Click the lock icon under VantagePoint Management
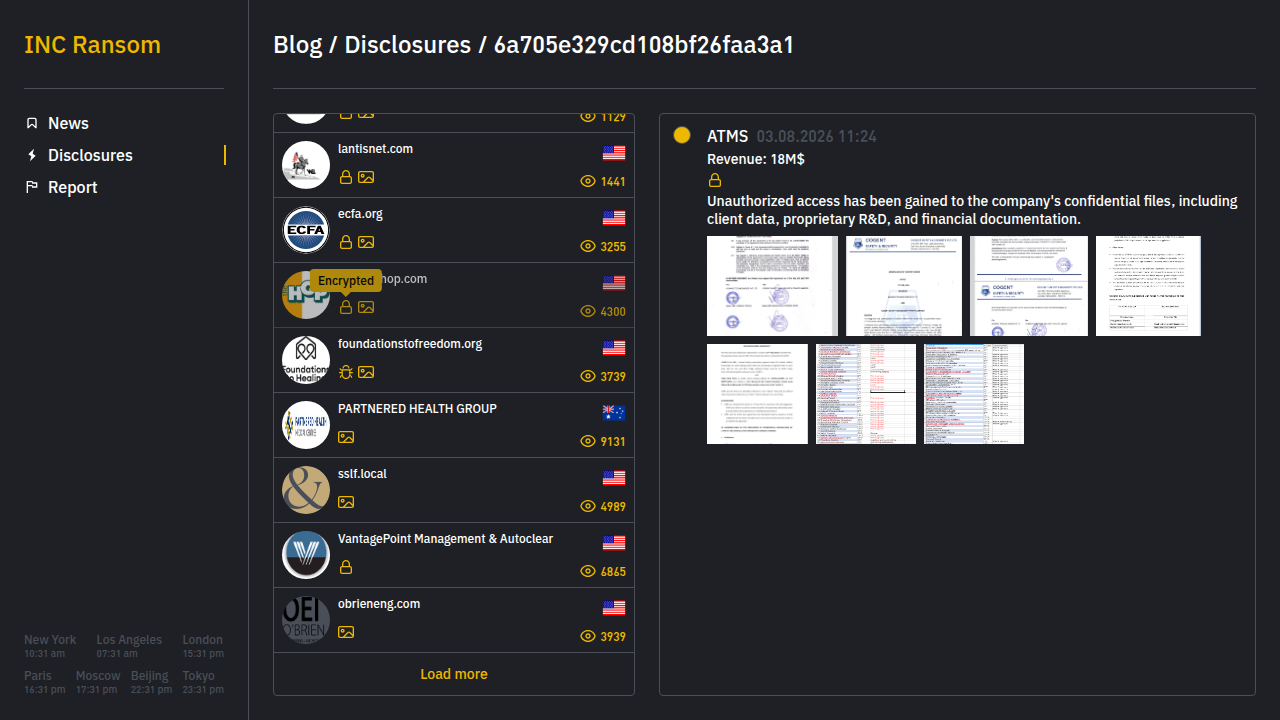This screenshot has width=1280, height=720. [x=346, y=567]
